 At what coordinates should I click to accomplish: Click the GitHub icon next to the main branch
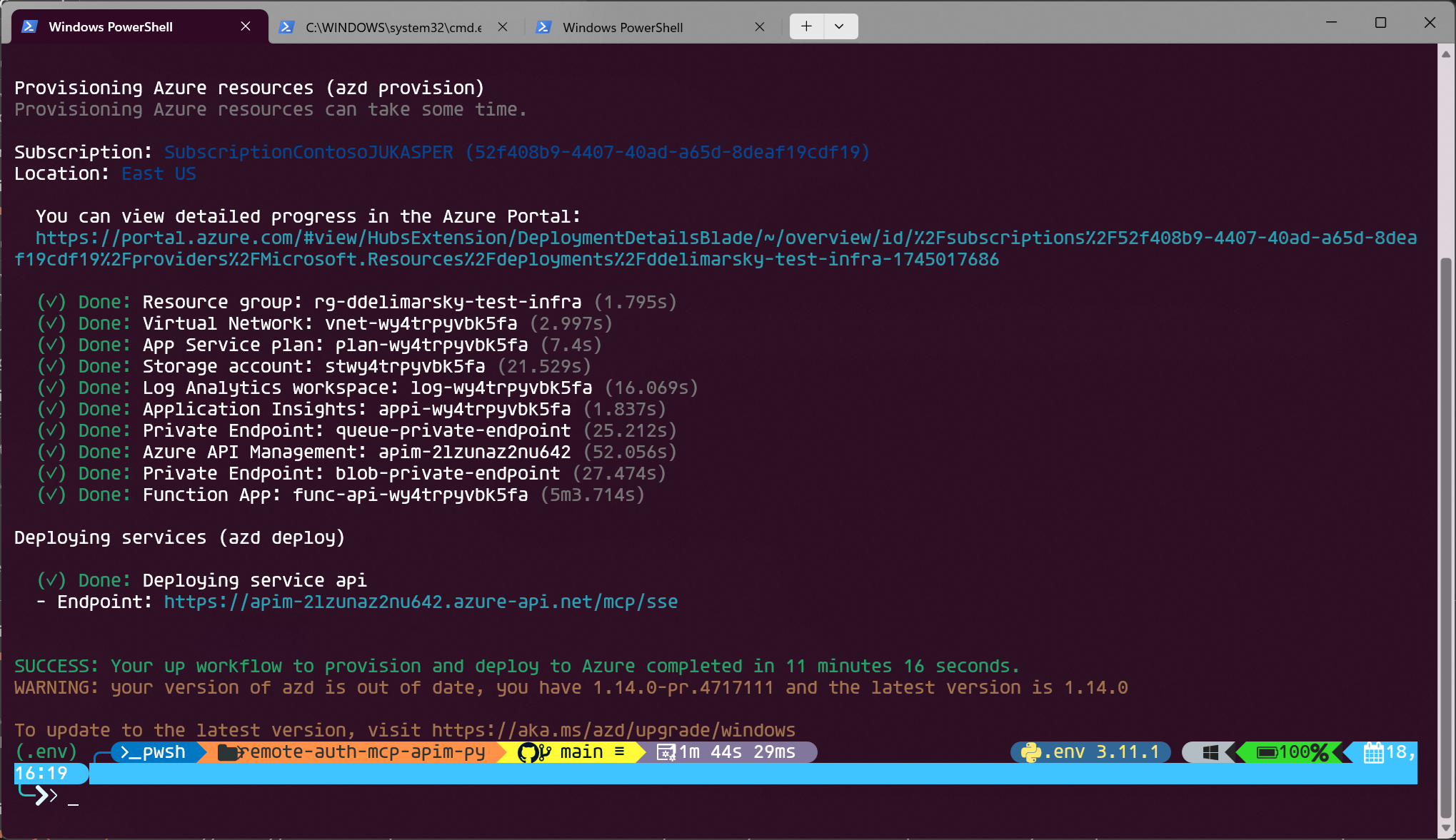529,752
